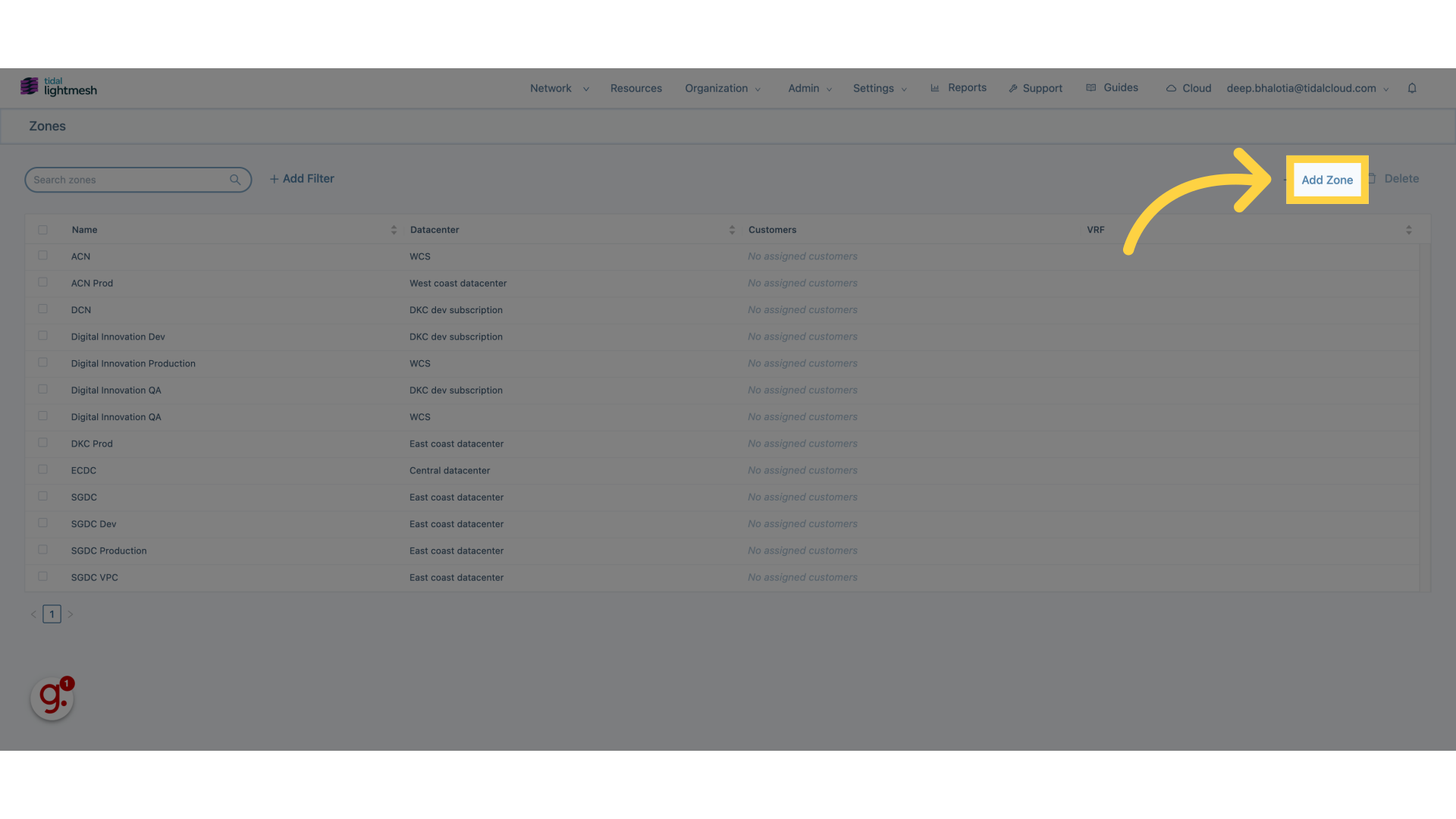Screen dimensions: 1456x819
Task: Go to previous page arrow
Action: click(x=33, y=614)
